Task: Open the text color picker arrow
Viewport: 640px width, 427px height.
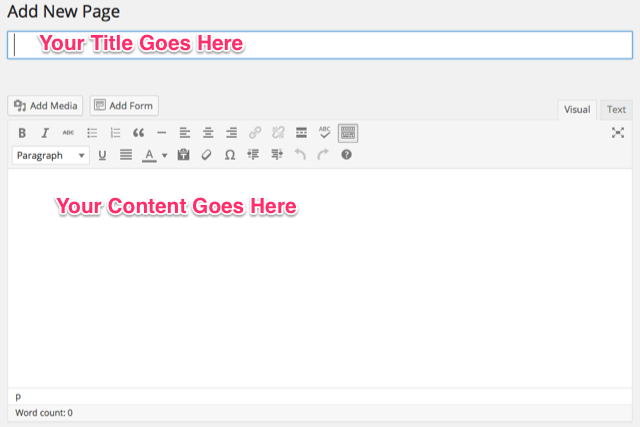Action: [x=164, y=156]
